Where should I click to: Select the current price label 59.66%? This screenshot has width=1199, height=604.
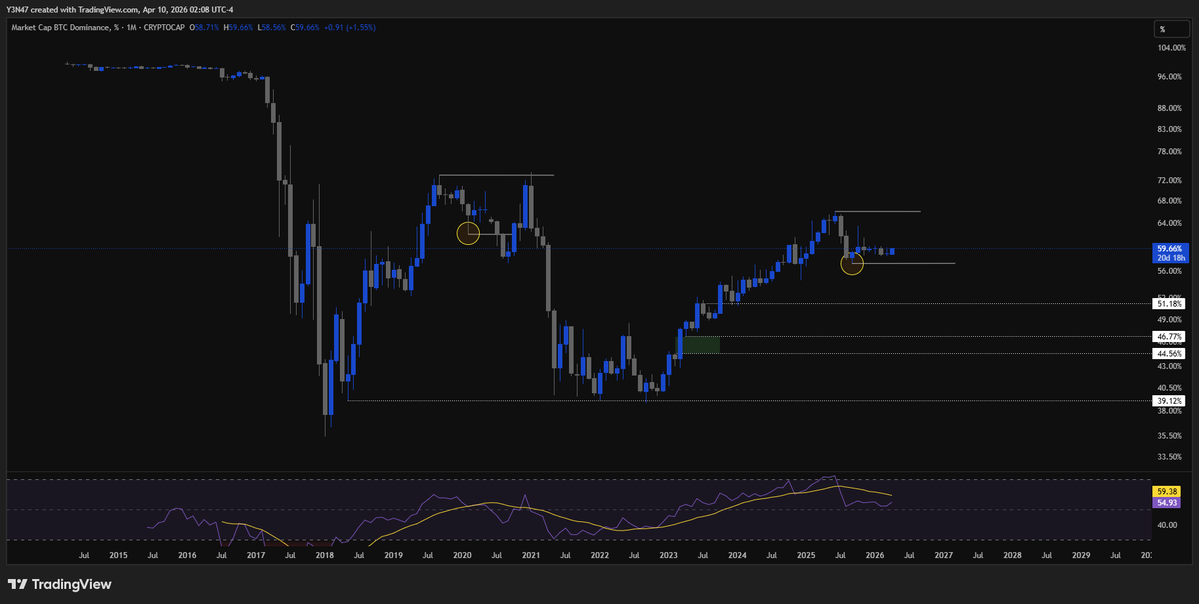coord(1170,248)
